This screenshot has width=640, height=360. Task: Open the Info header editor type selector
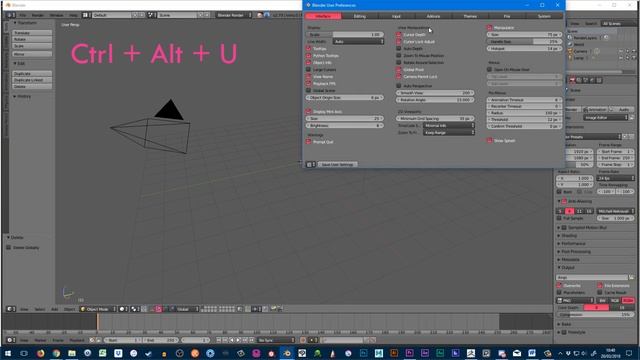click(11, 15)
